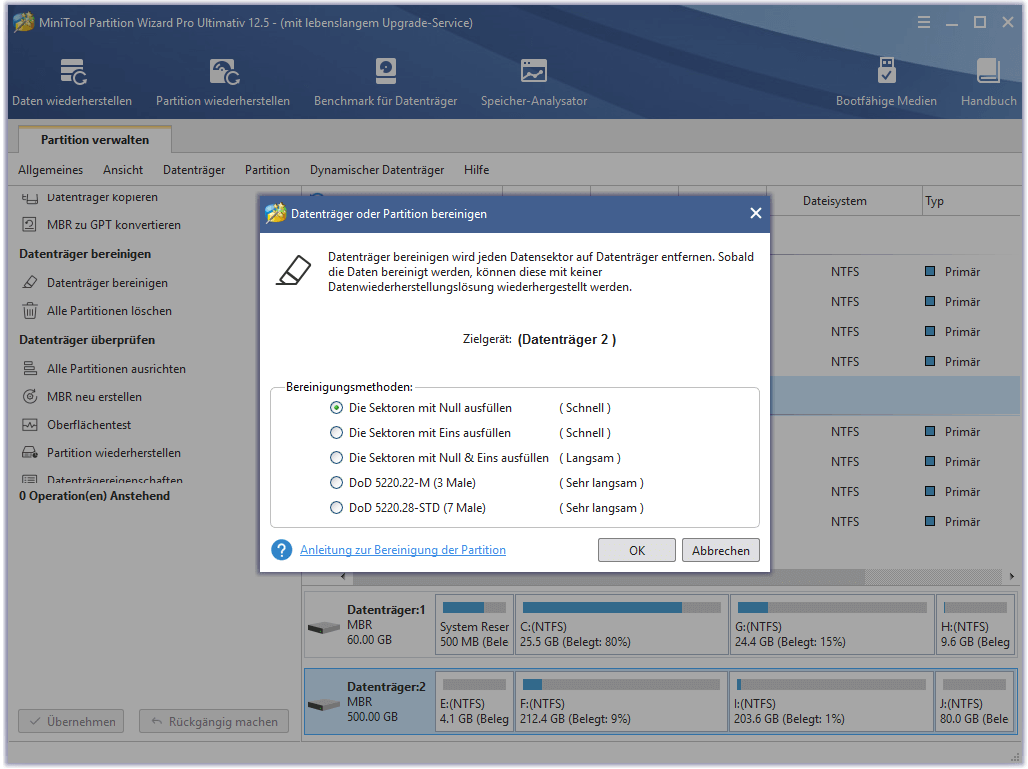Viewport: 1028px width, 769px height.
Task: Click the MBR zu GPT konvertieren icon
Action: tap(30, 225)
